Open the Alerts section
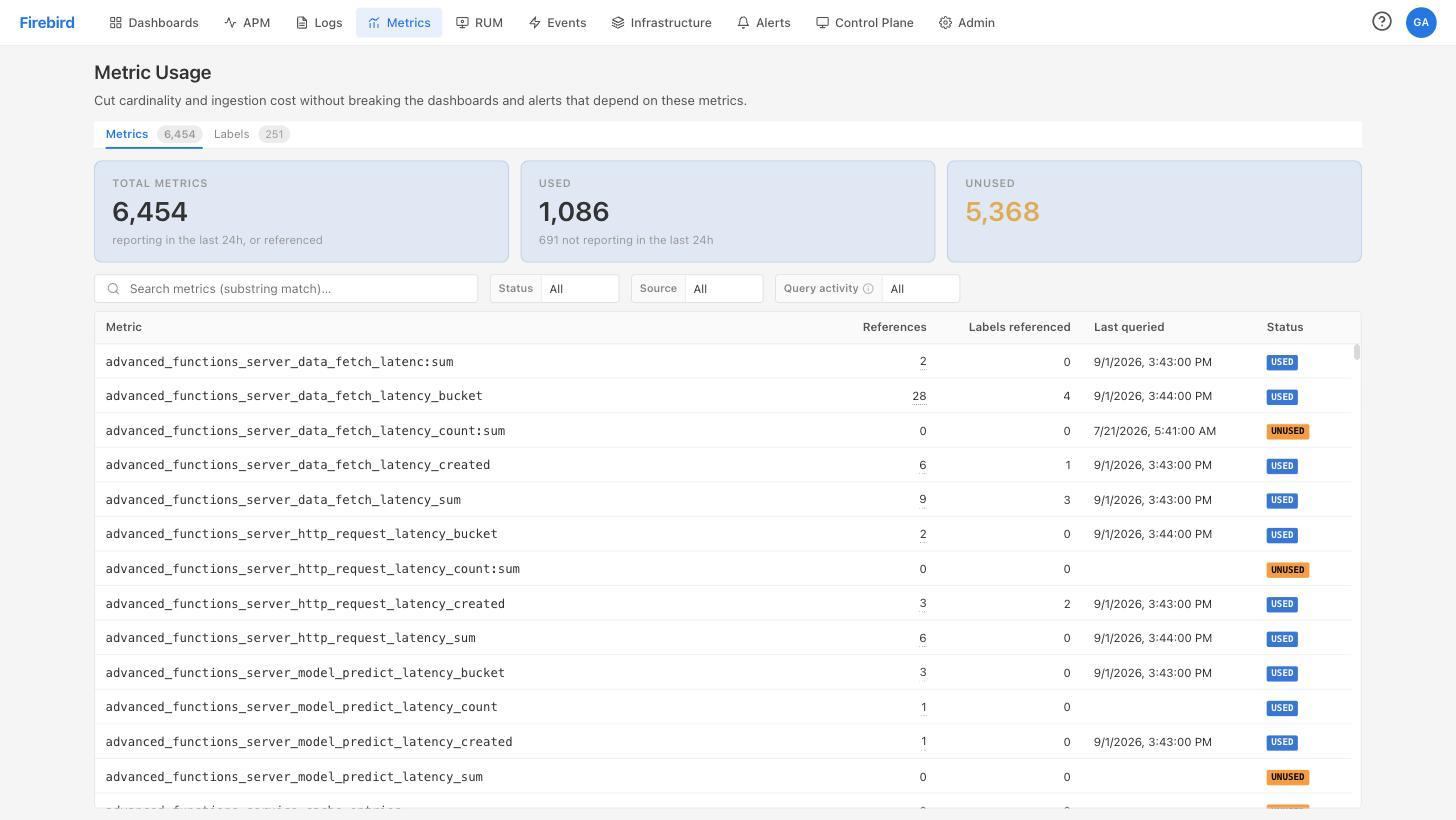This screenshot has height=820, width=1456. coord(764,22)
